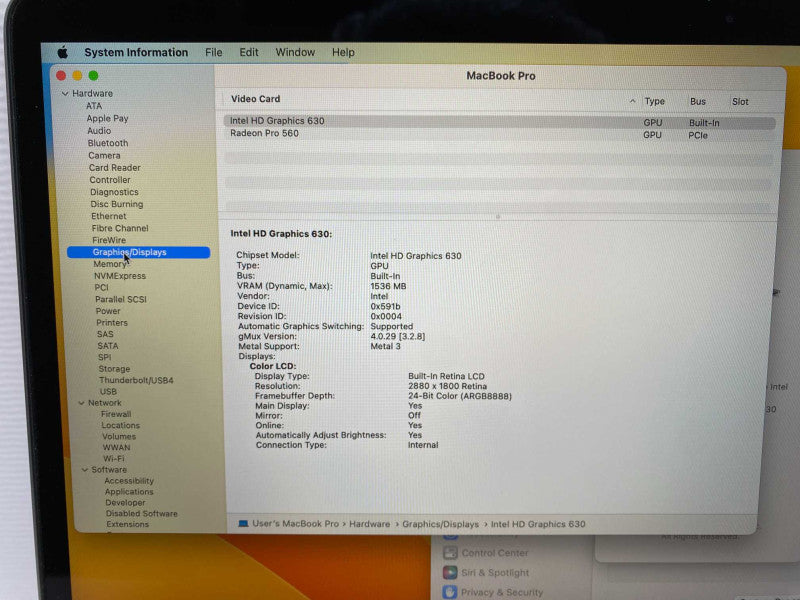Collapse the Hardware section
800x600 pixels.
point(65,94)
